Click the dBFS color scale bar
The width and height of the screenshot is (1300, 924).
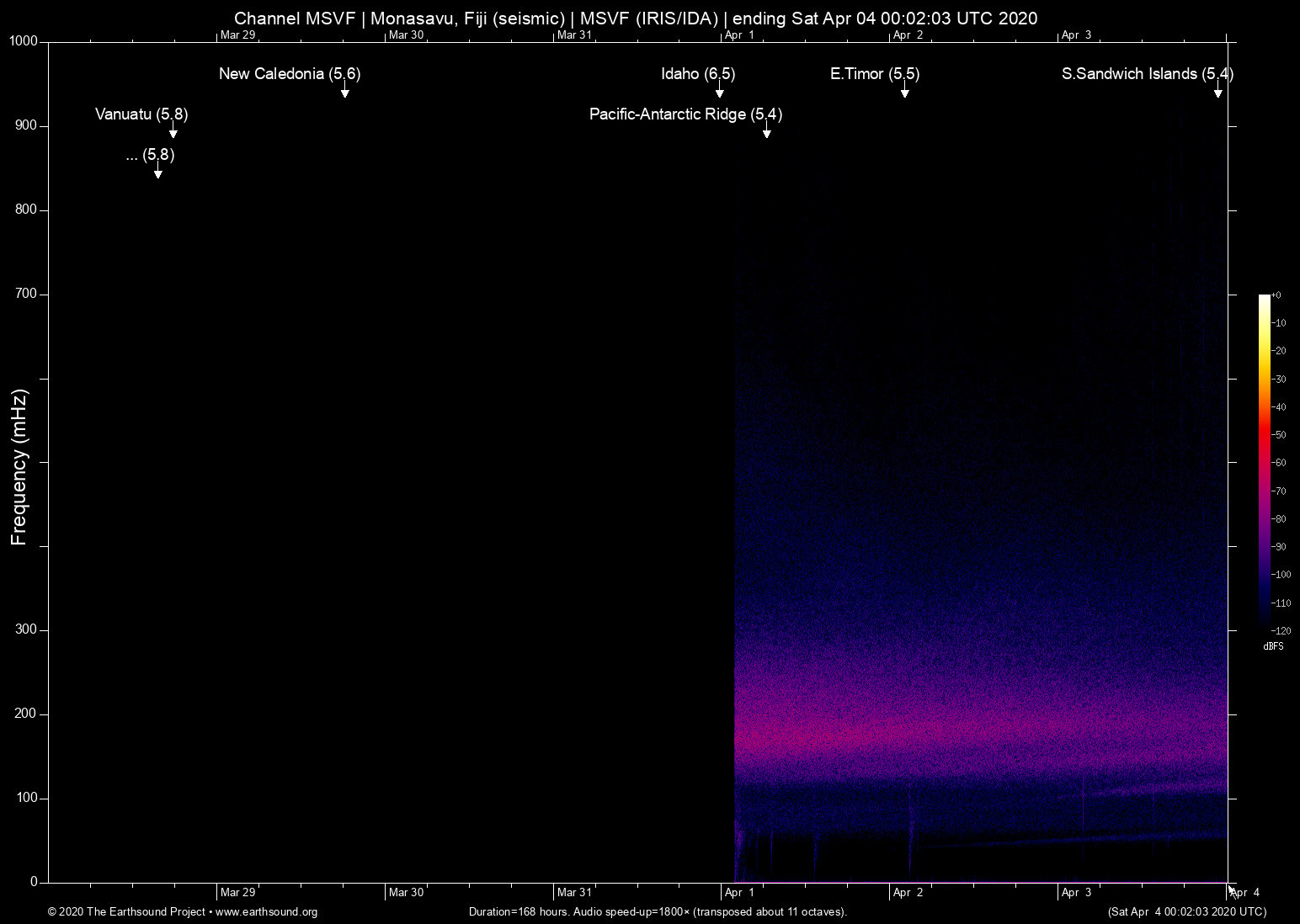[x=1264, y=461]
